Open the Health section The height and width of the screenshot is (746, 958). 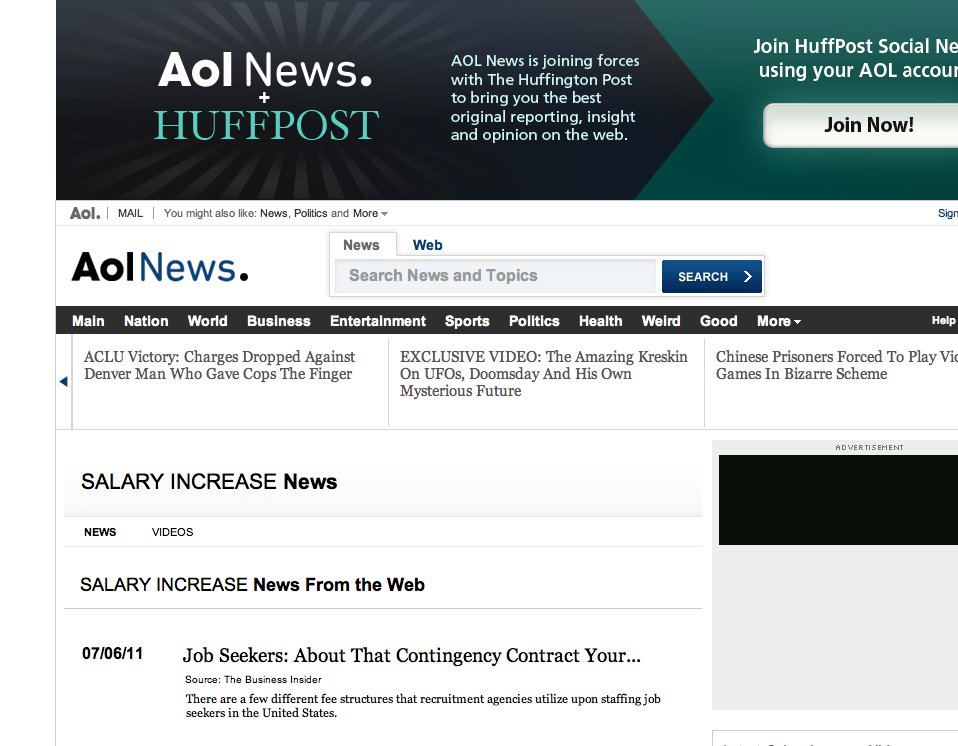[x=601, y=321]
